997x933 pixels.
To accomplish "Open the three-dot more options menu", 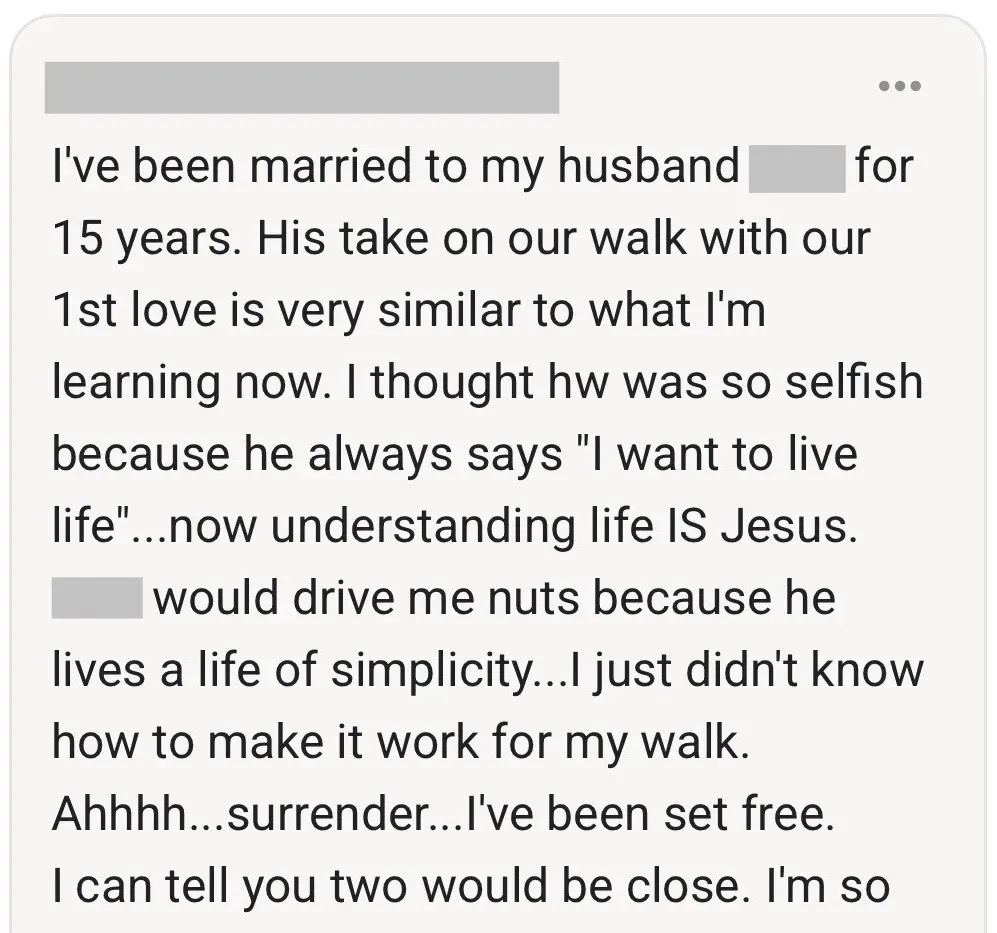I will [899, 87].
